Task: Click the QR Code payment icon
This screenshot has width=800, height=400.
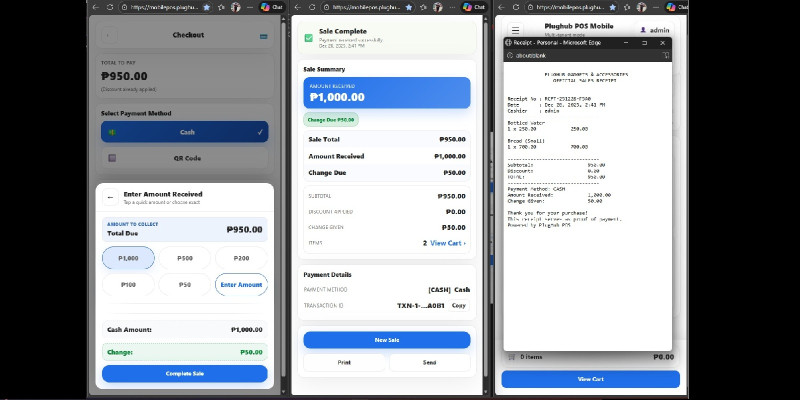Action: (x=112, y=158)
